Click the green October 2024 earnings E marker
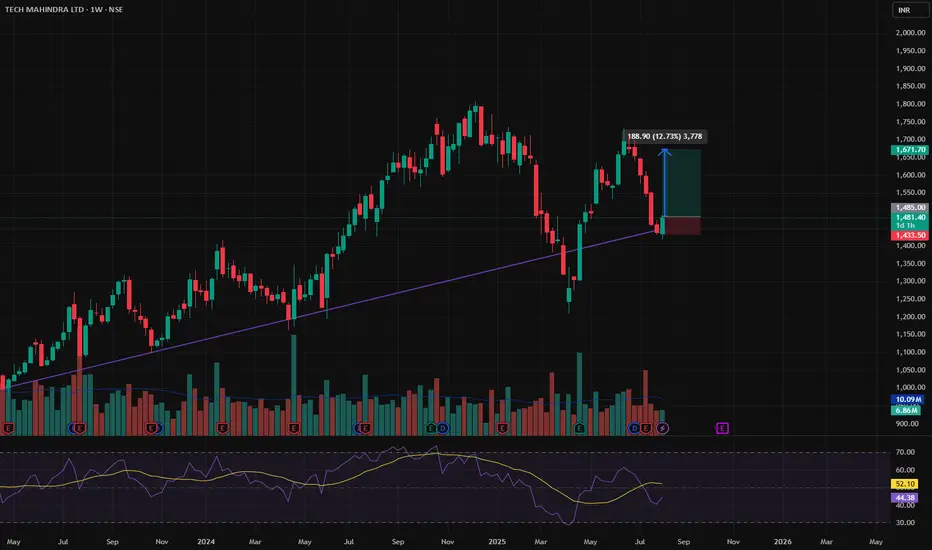Viewport: 932px width, 550px height. (x=432, y=428)
